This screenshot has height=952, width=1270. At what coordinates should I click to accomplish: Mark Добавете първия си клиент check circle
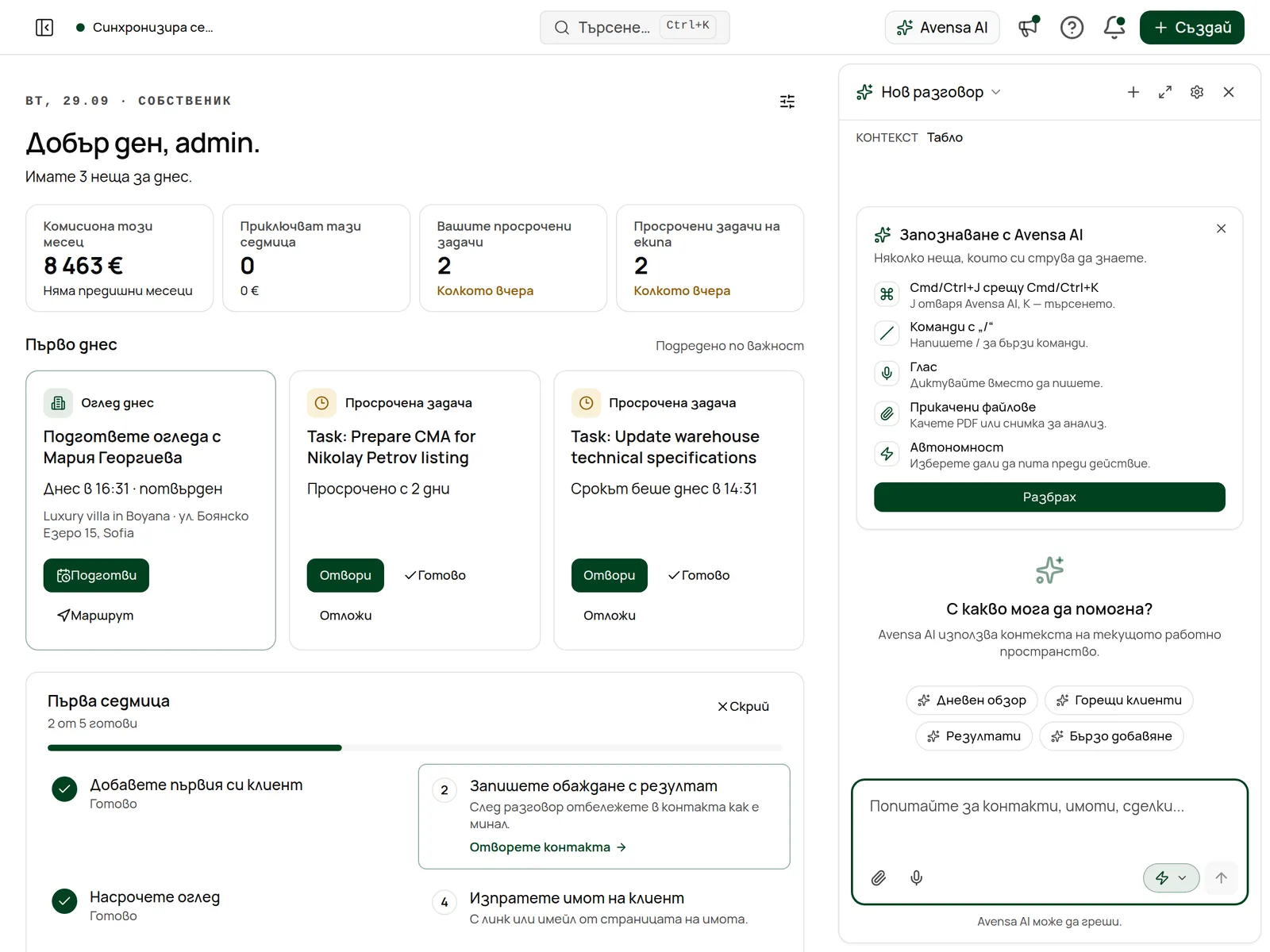pyautogui.click(x=64, y=789)
